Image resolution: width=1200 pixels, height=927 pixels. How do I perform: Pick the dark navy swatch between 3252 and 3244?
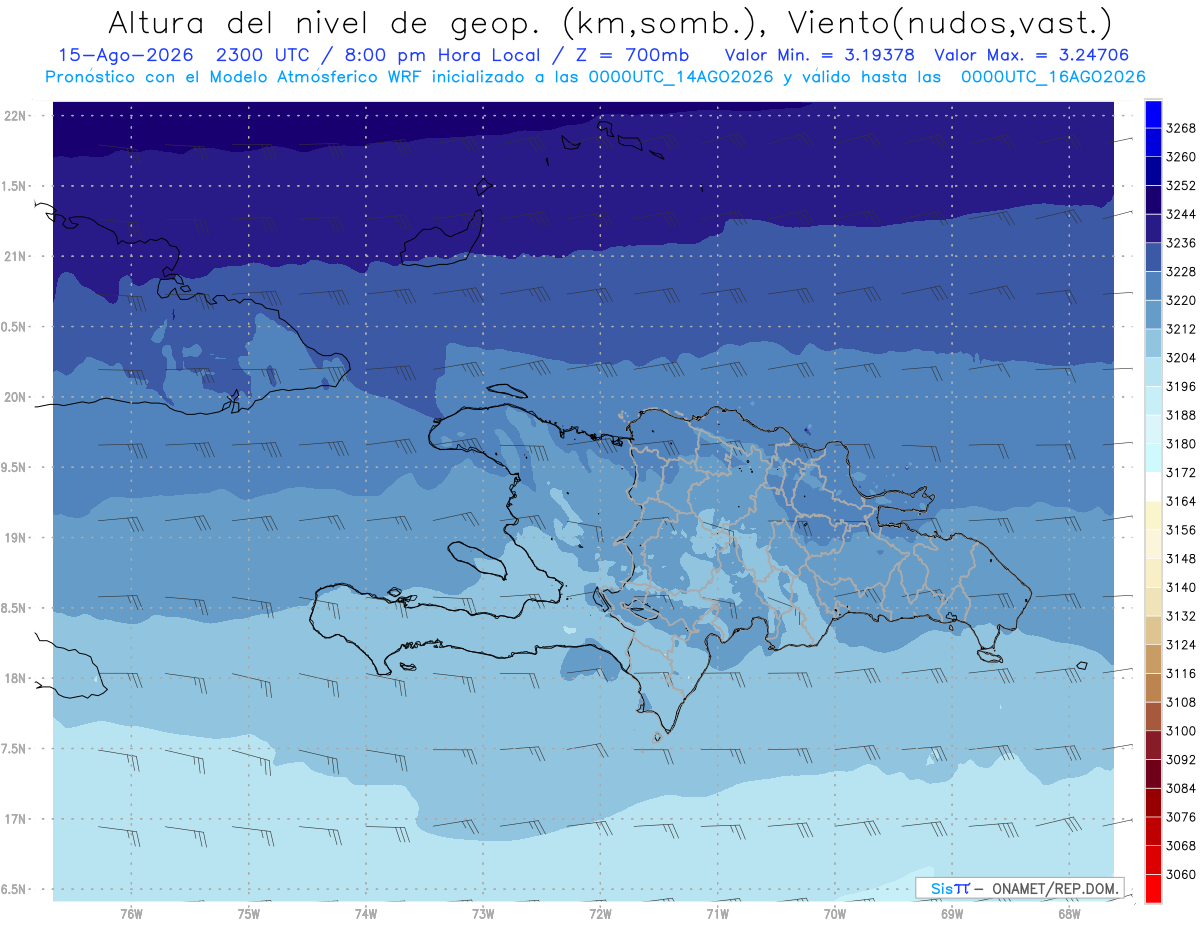[x=1153, y=200]
